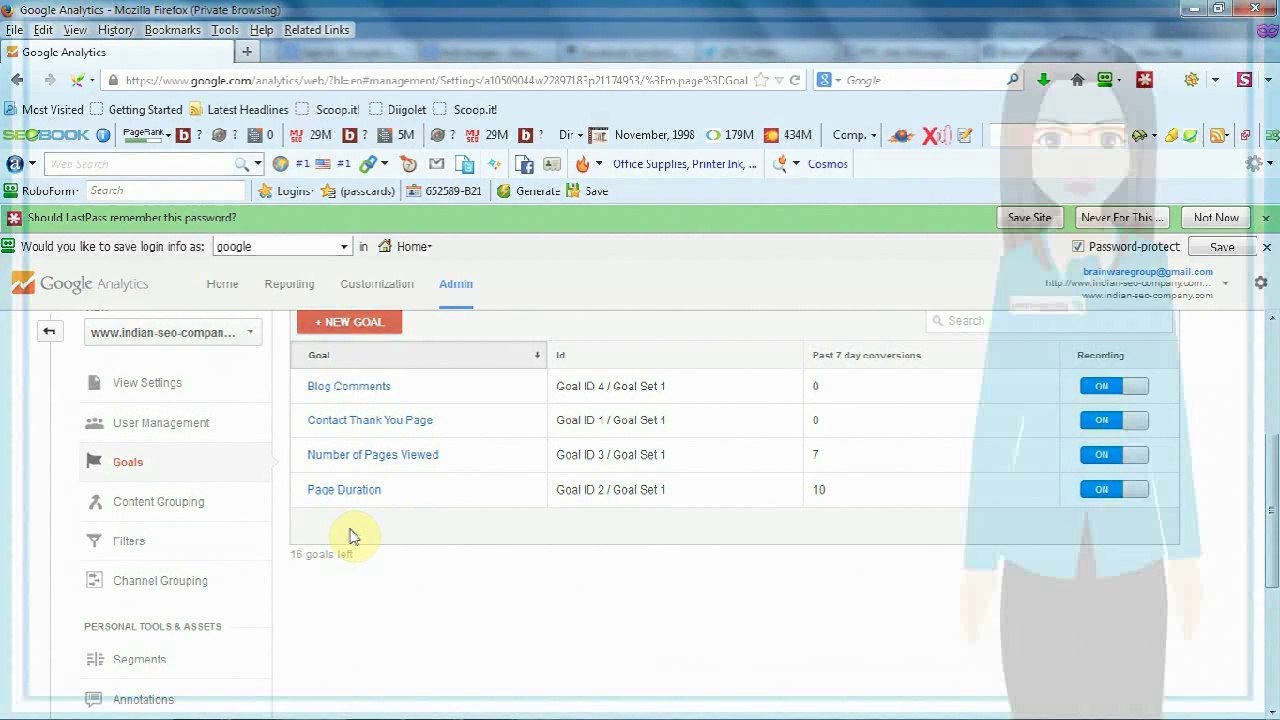Open the account dropdown arrow beside the email
This screenshot has width=1280, height=720.
1225,284
